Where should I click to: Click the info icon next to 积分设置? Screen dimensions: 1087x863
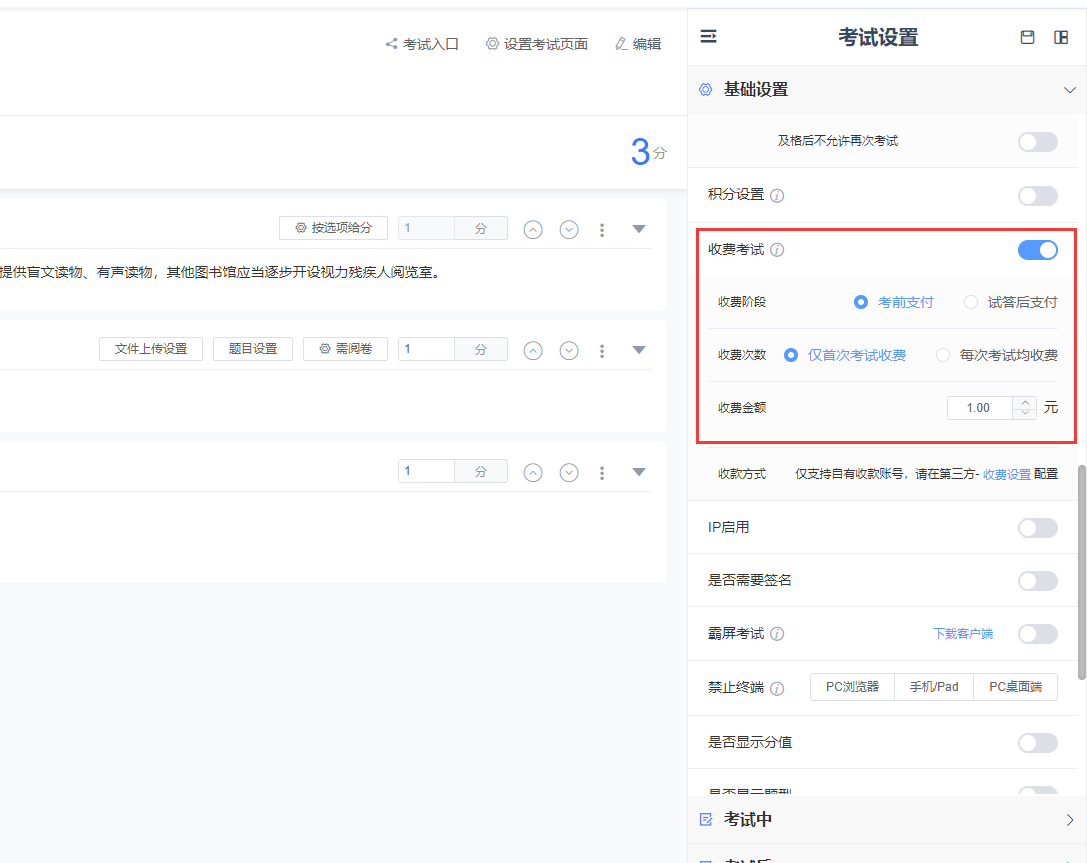click(x=777, y=195)
